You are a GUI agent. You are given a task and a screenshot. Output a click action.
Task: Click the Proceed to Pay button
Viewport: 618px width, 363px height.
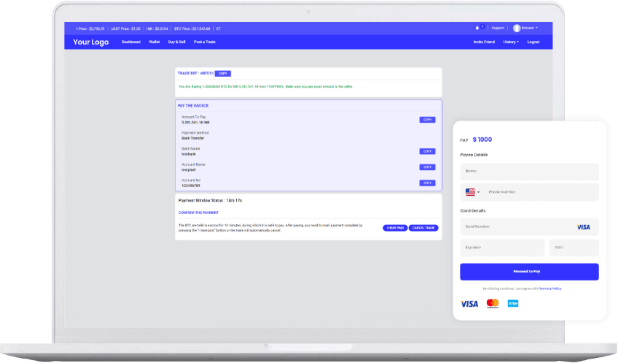pyautogui.click(x=529, y=272)
